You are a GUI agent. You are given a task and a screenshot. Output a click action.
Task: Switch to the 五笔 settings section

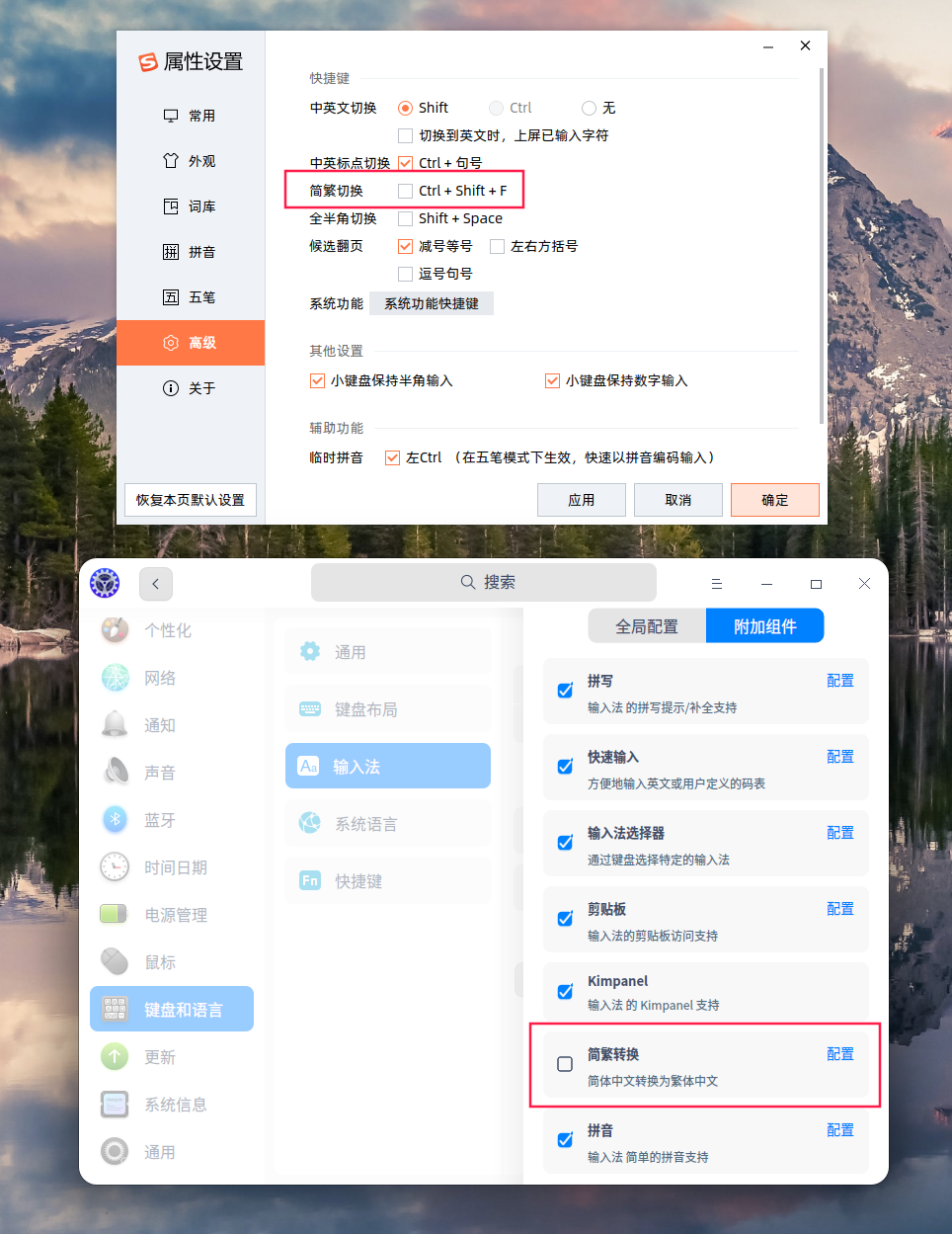point(191,296)
